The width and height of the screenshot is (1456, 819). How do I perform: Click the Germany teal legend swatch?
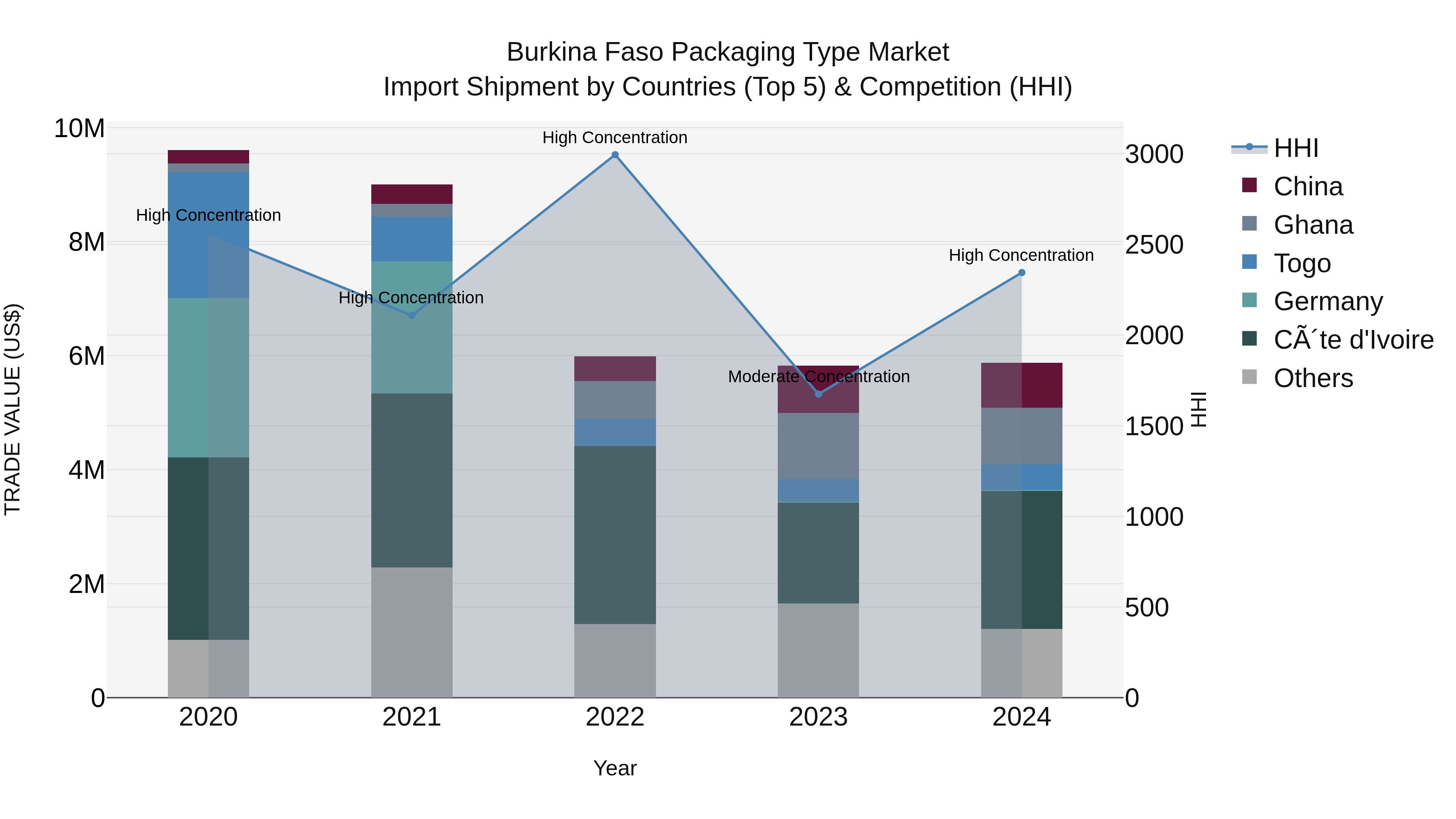click(1249, 300)
